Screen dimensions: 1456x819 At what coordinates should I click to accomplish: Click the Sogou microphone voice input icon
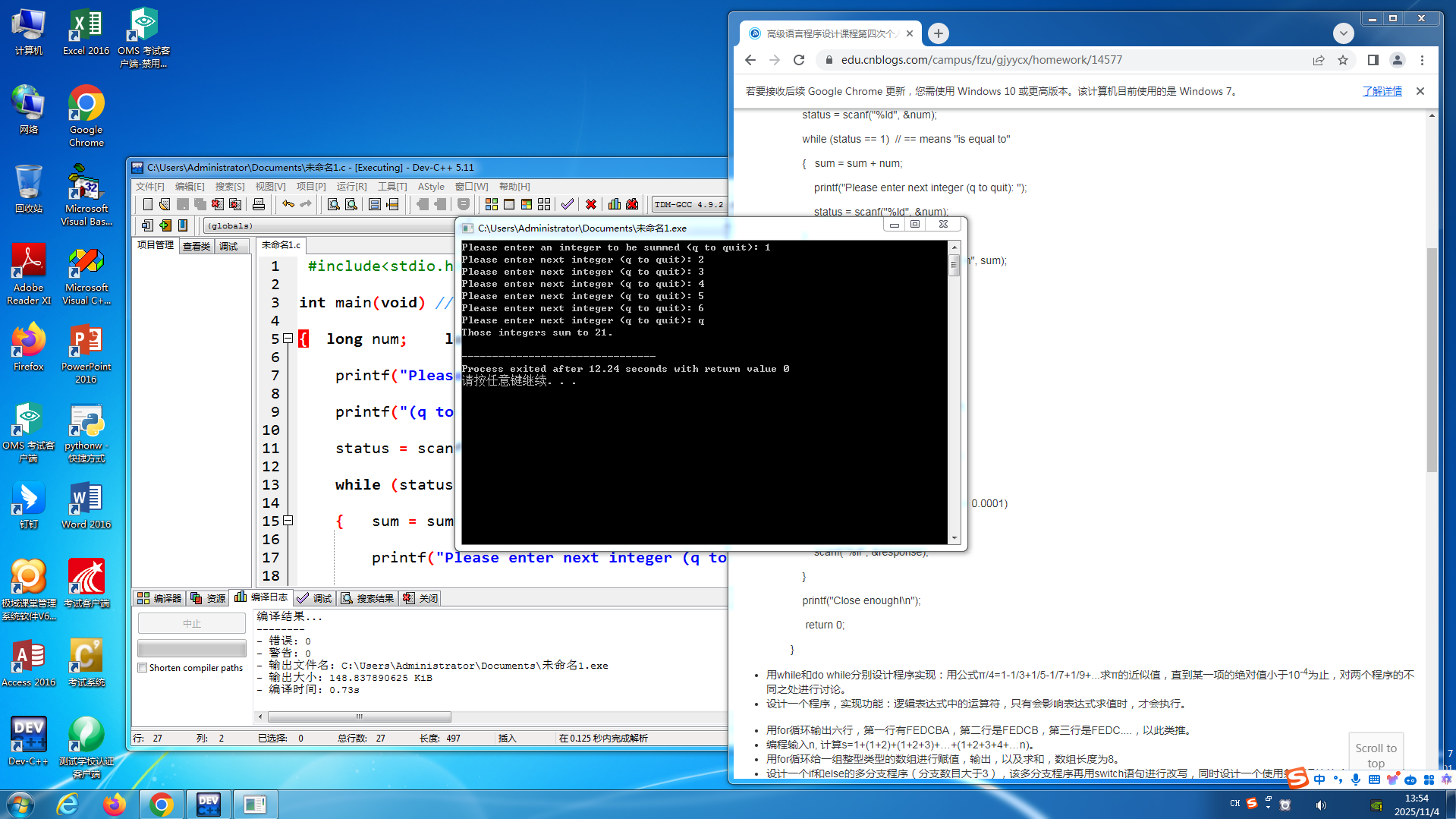click(x=1356, y=780)
